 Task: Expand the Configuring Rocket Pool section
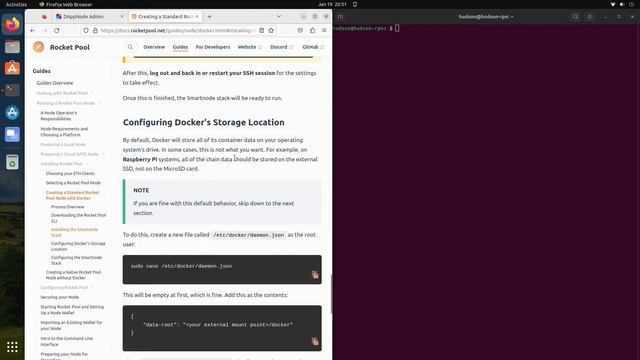pyautogui.click(x=67, y=287)
